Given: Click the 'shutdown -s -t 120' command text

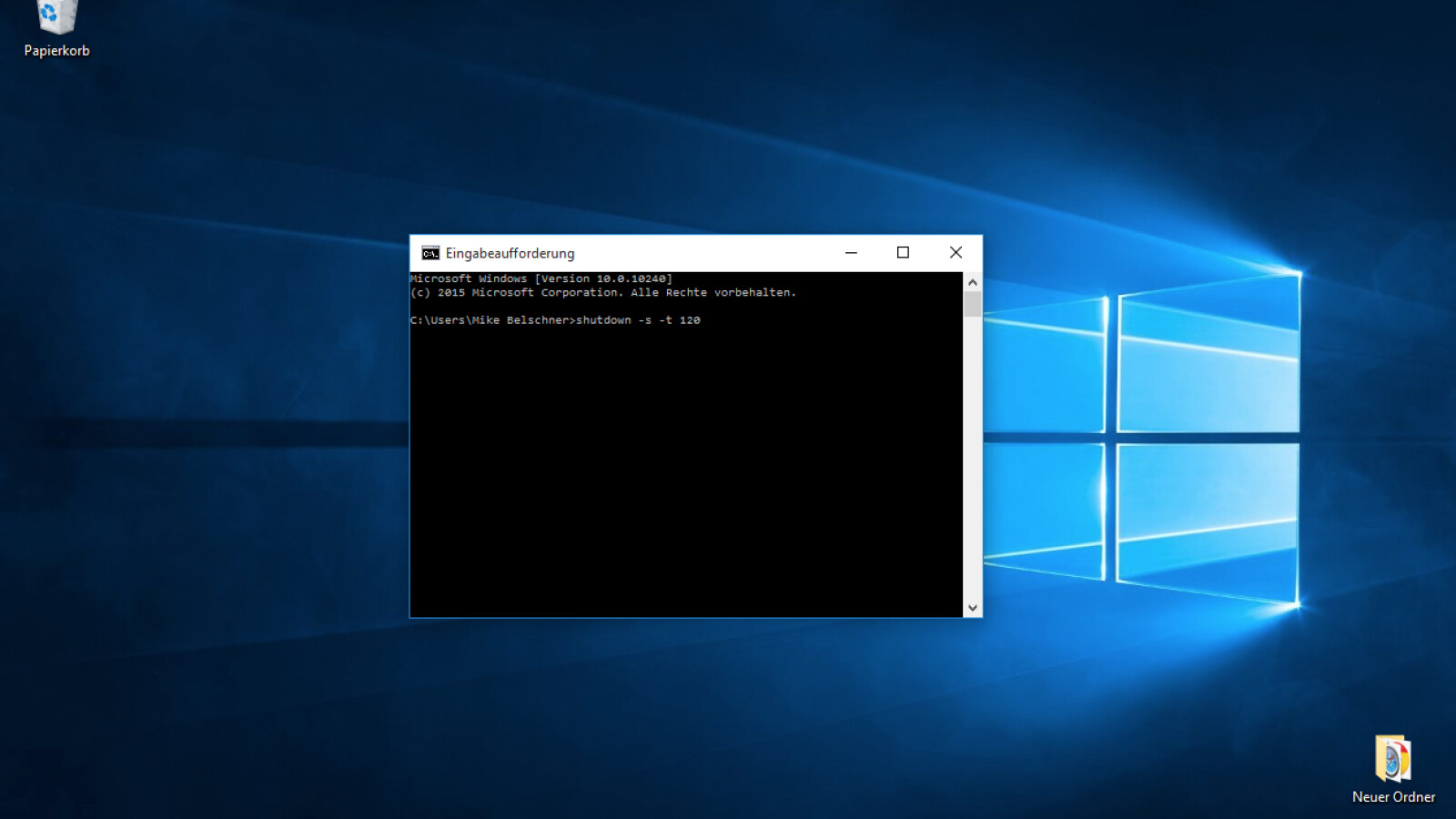Looking at the screenshot, I should coord(638,320).
